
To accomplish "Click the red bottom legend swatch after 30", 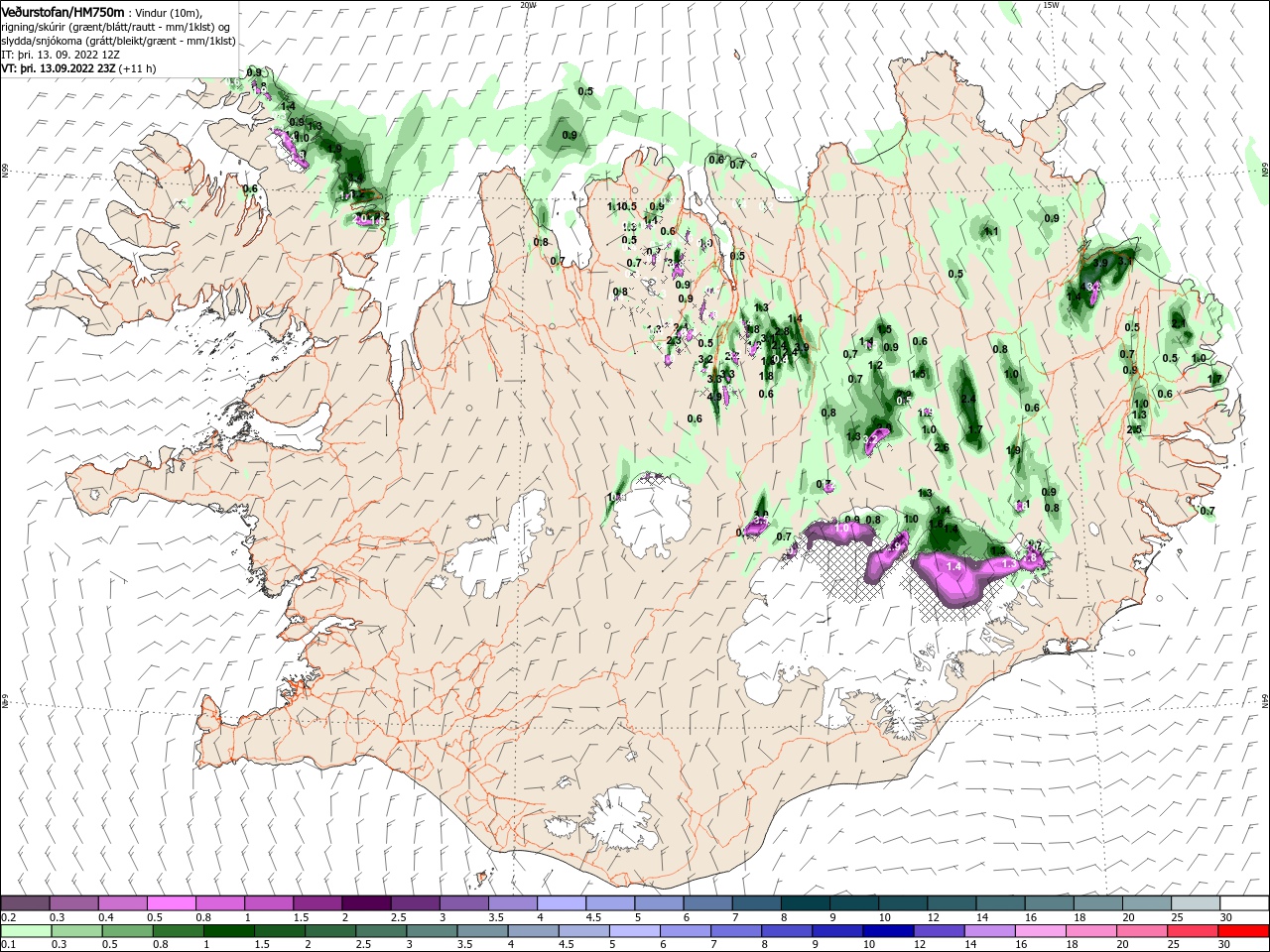I will click(1243, 931).
